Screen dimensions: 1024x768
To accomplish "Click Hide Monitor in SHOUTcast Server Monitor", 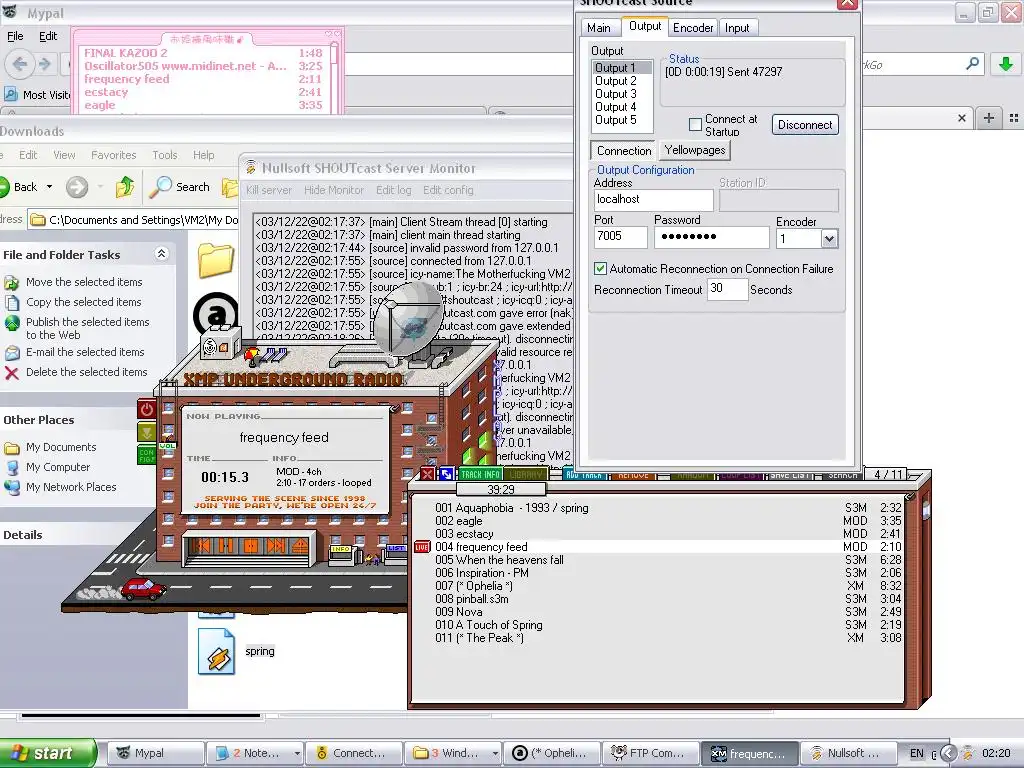I will [x=334, y=190].
